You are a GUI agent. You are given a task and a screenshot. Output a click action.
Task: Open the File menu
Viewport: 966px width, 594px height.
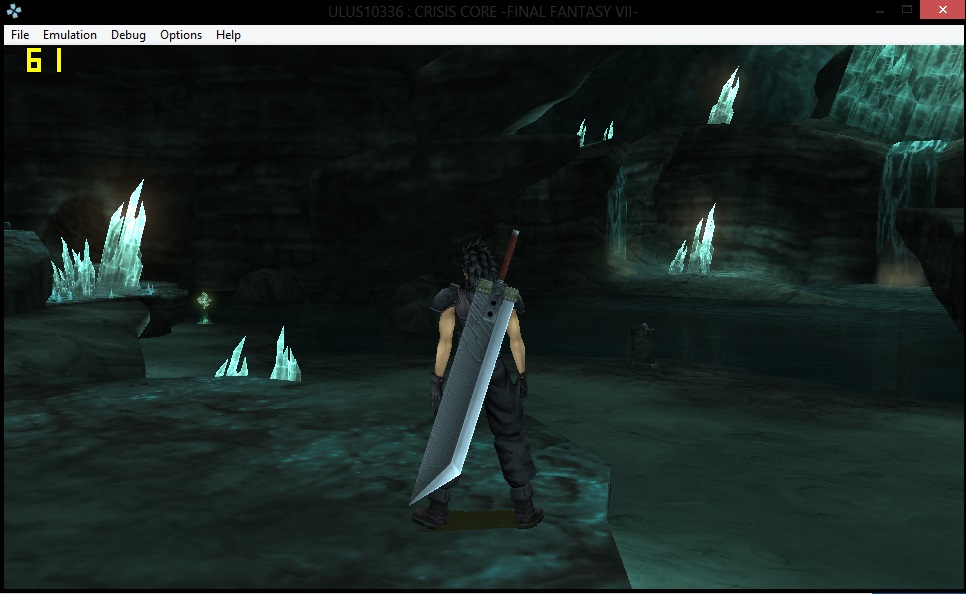pos(20,35)
